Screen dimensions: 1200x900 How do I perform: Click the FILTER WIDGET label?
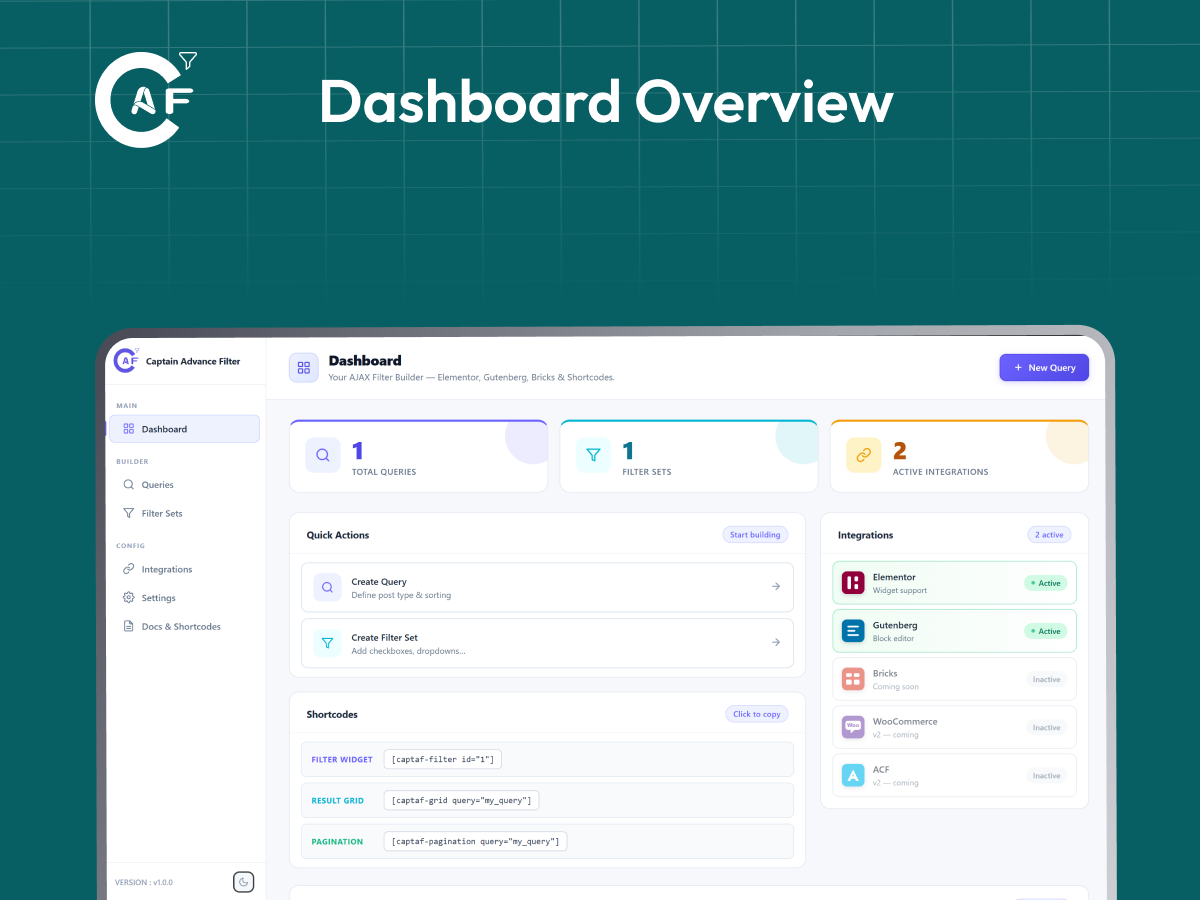pos(342,760)
